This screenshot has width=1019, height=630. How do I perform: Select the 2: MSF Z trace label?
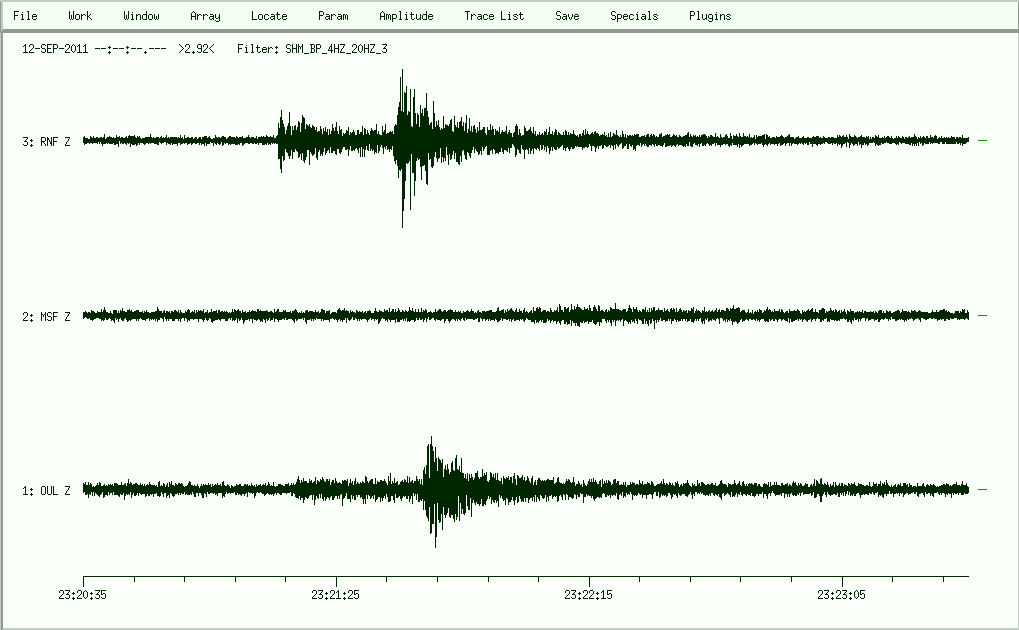click(x=46, y=317)
